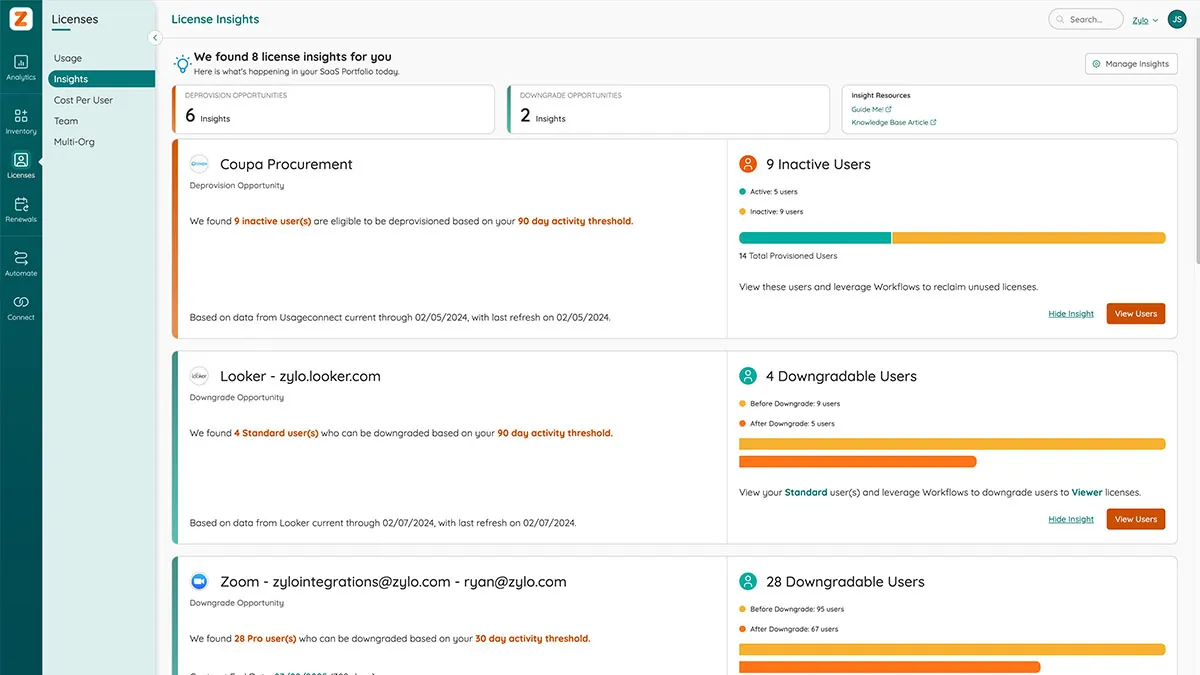Open Analytics in the sidebar
1200x675 pixels.
21,67
